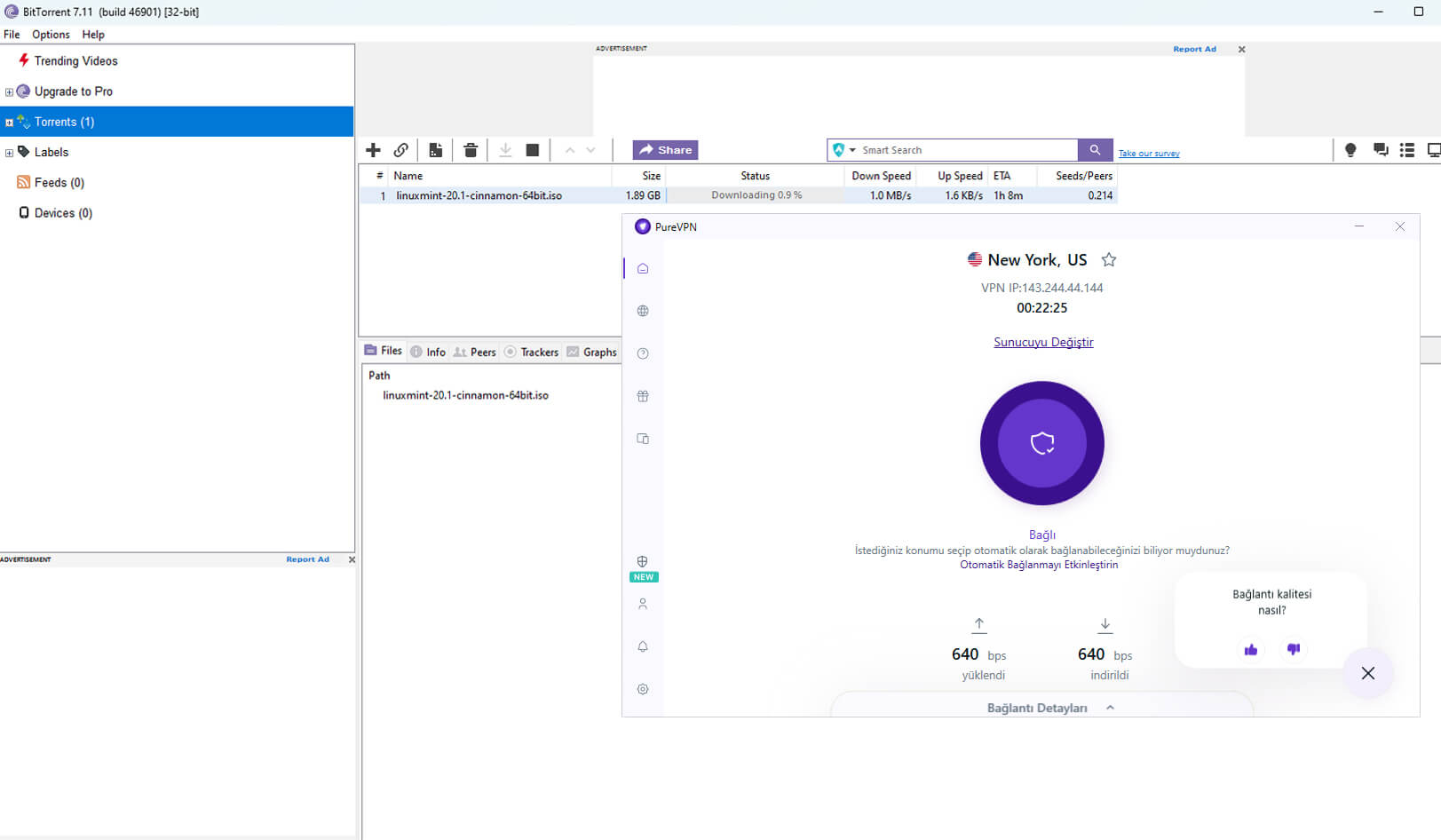Viewport: 1441px width, 840px height.
Task: Stop the torrent with the square icon
Action: [x=533, y=150]
